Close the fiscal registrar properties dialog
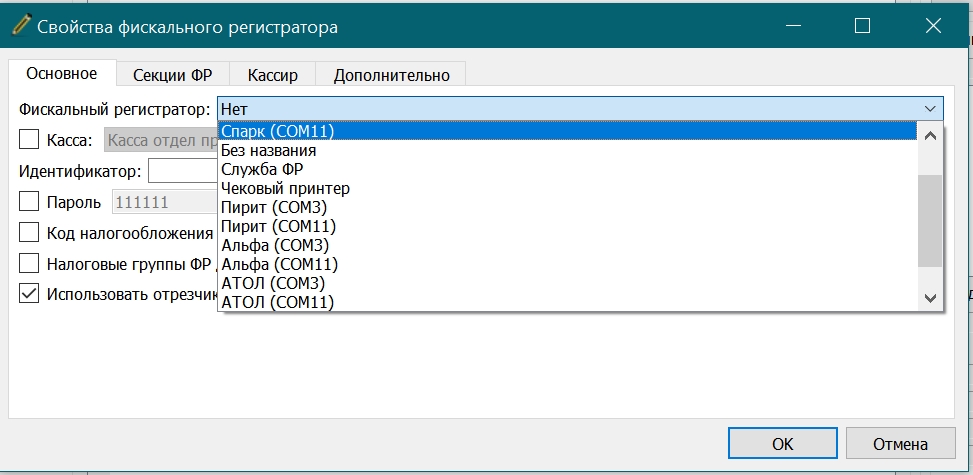973x475 pixels. point(933,25)
